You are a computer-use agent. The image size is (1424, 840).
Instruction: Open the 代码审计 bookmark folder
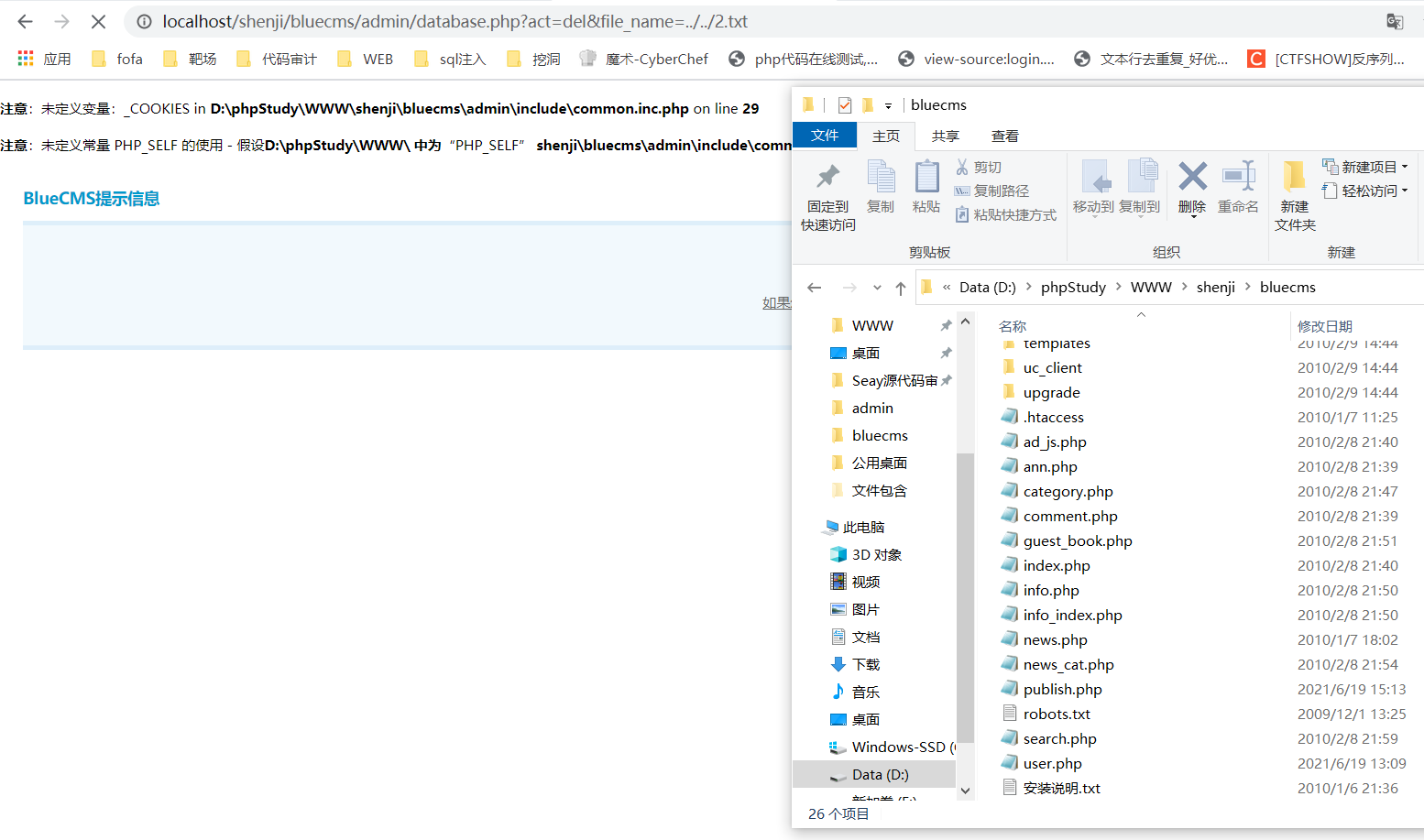click(x=277, y=59)
